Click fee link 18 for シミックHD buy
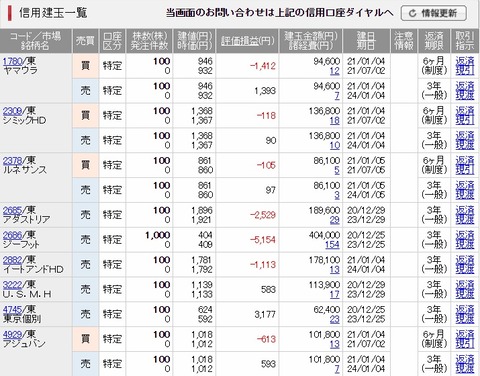Image resolution: width=480 pixels, height=376 pixels. (334, 121)
